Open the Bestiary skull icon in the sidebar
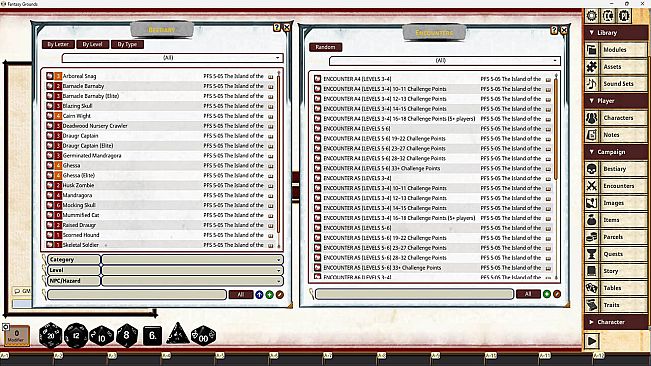This screenshot has height=366, width=651. click(592, 169)
